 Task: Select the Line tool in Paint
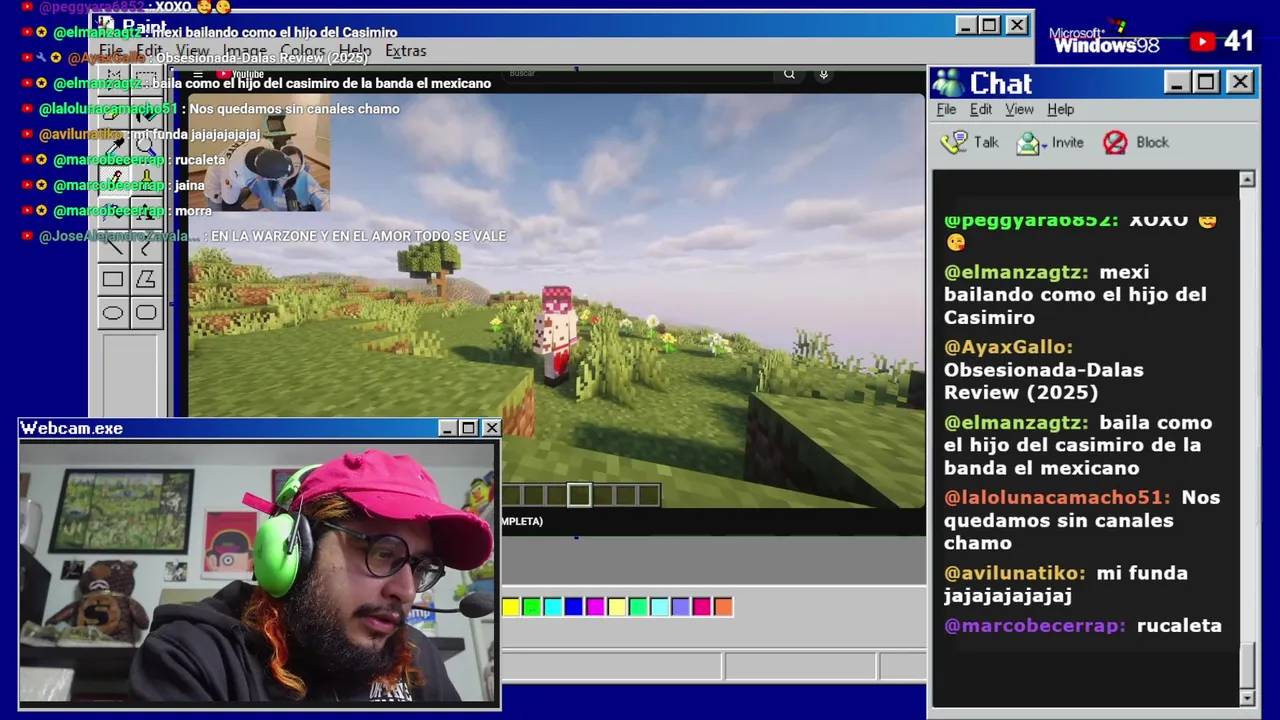[x=113, y=246]
